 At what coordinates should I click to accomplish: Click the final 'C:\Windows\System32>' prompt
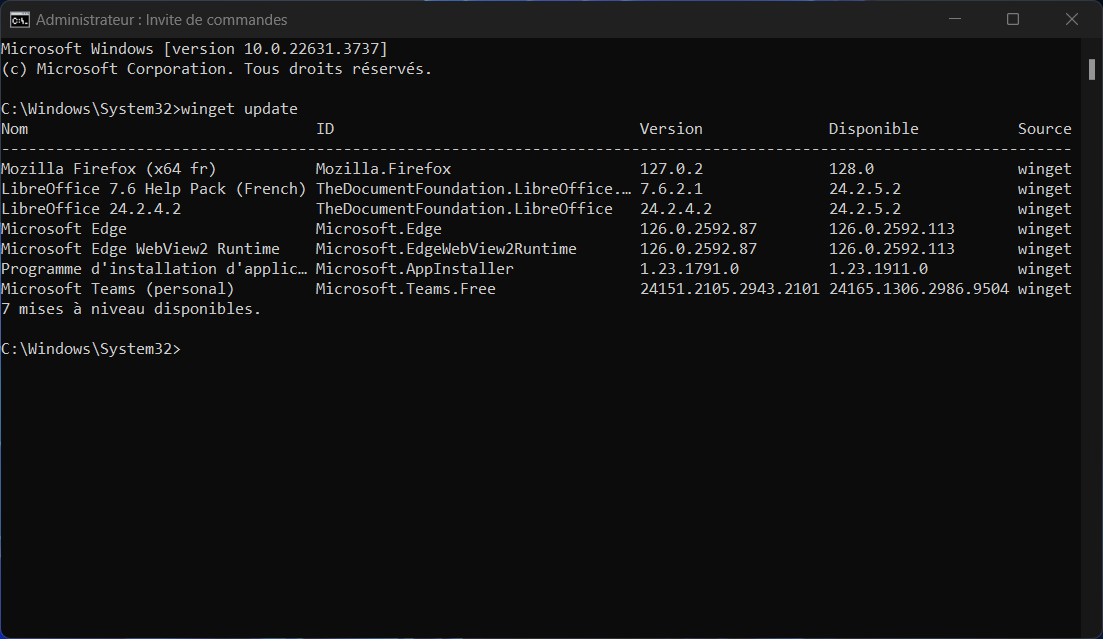pos(91,349)
